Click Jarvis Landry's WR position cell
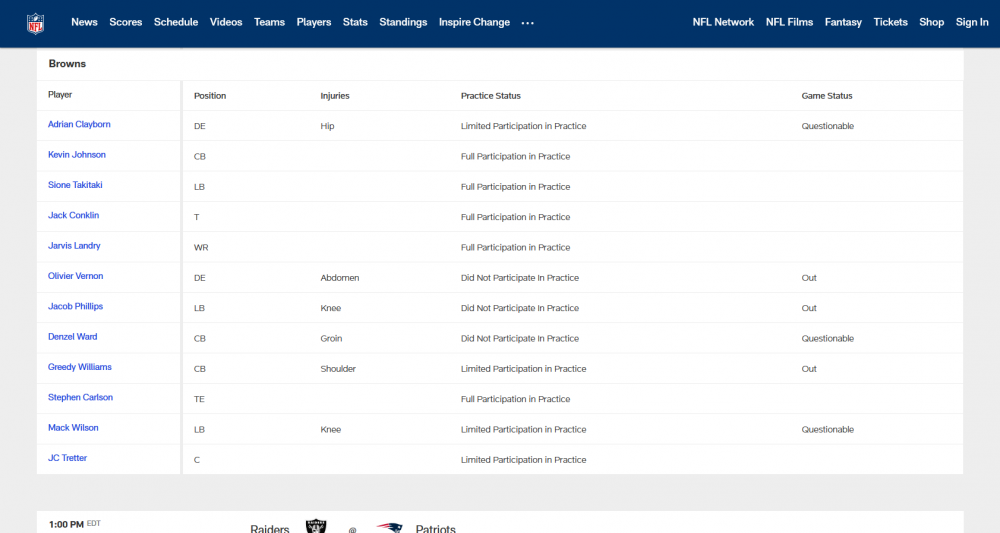This screenshot has width=1000, height=533. (x=201, y=247)
